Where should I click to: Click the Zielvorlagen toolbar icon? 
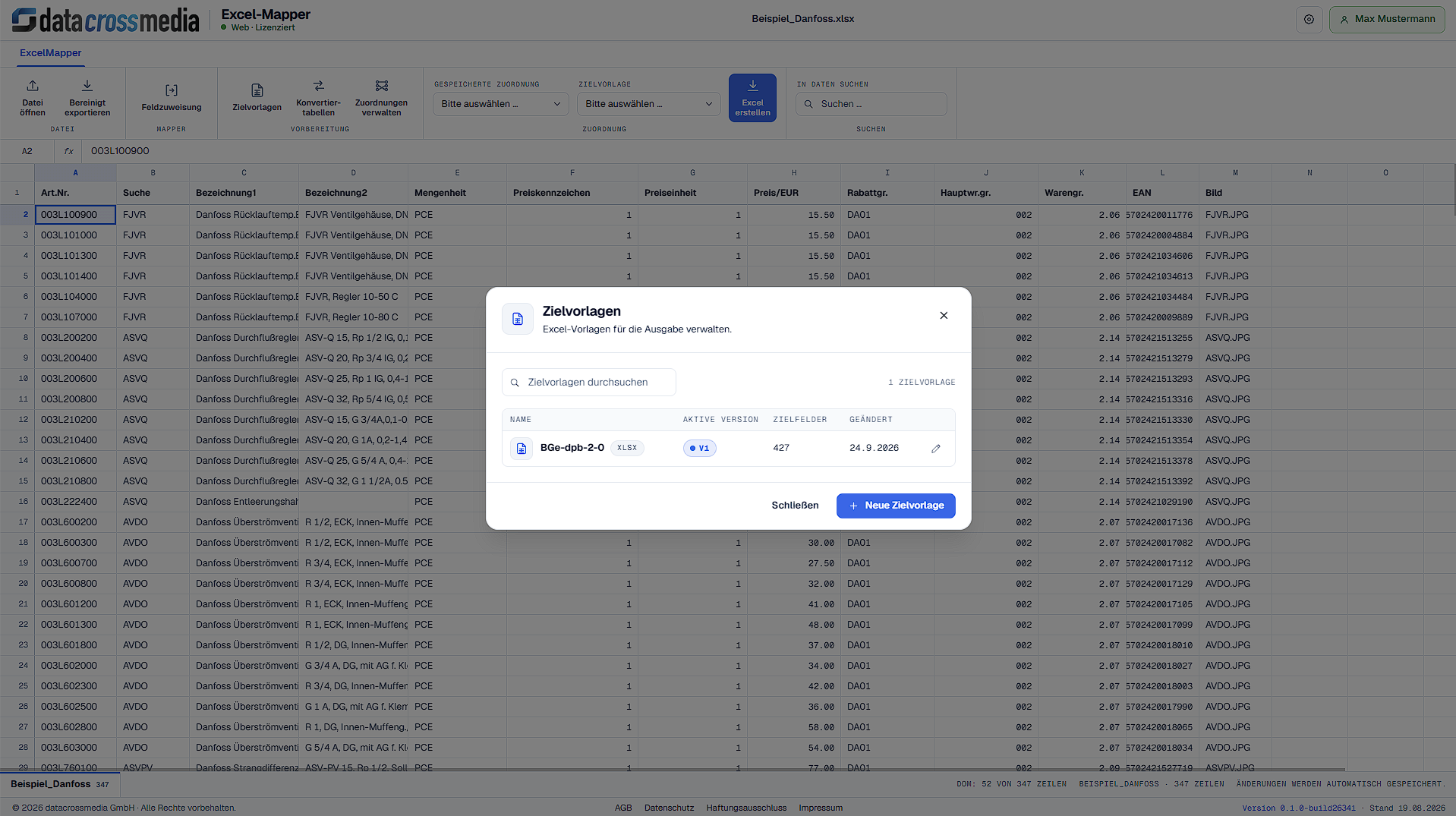click(x=257, y=90)
